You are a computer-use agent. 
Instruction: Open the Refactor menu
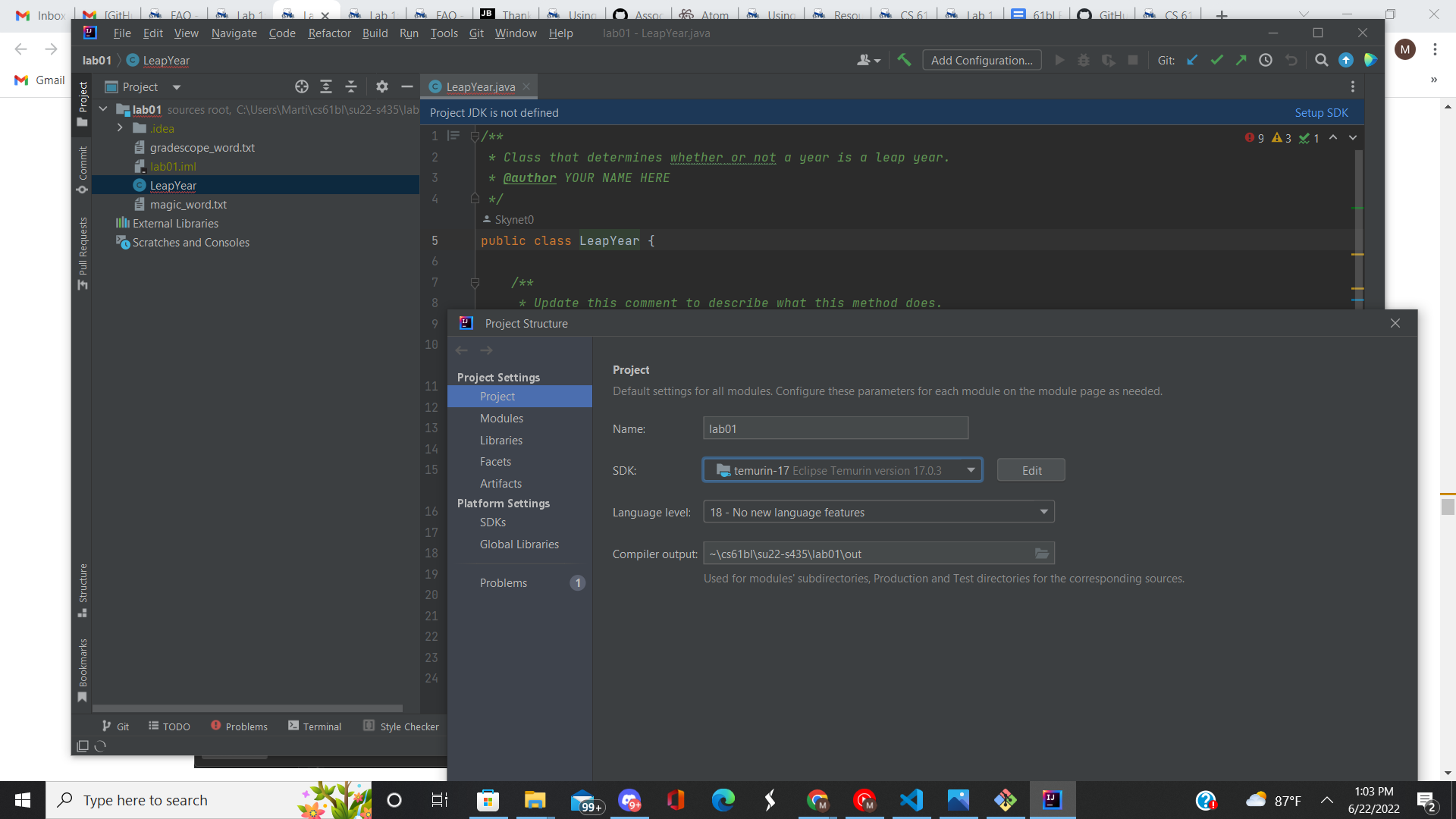329,33
